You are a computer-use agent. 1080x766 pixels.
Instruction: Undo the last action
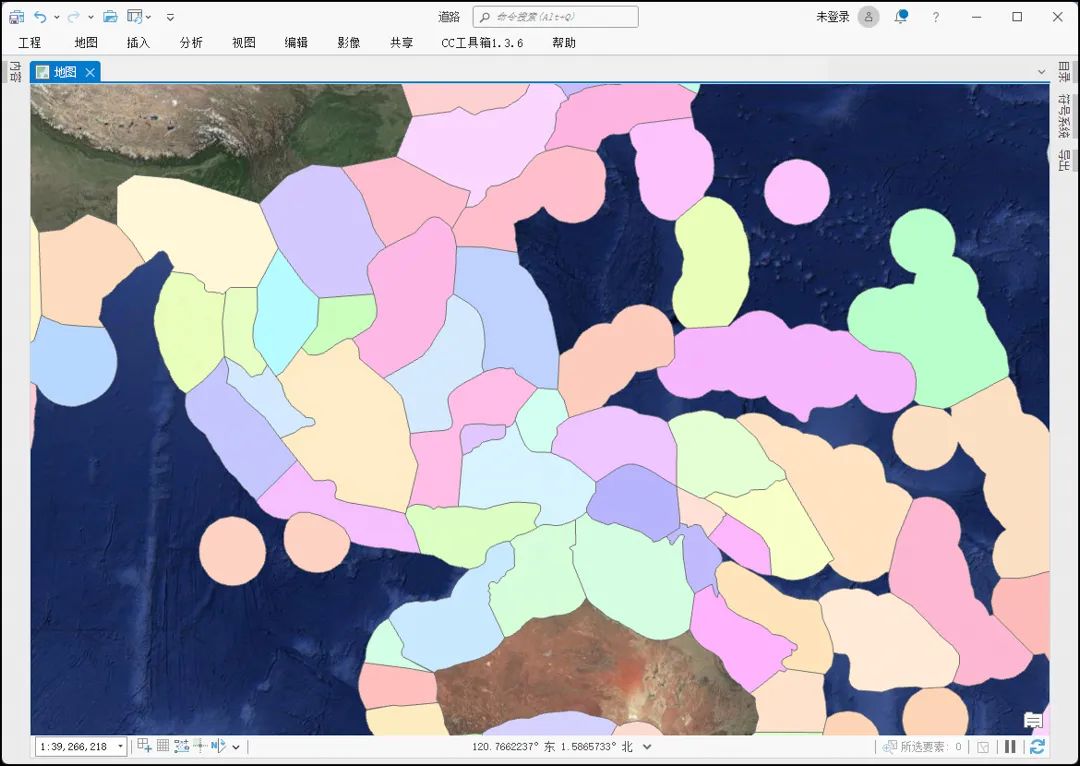coord(40,17)
